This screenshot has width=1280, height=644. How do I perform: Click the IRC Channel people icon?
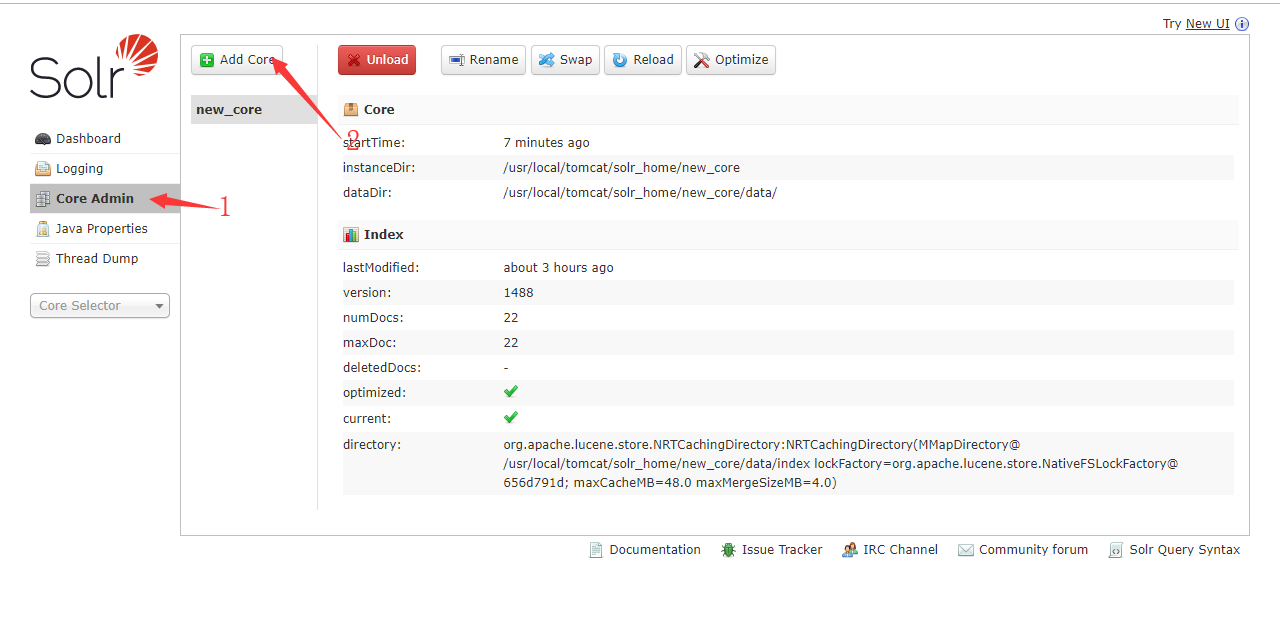(850, 550)
